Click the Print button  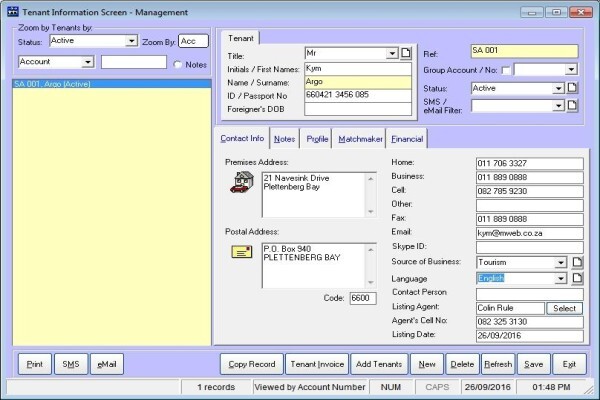[x=35, y=364]
